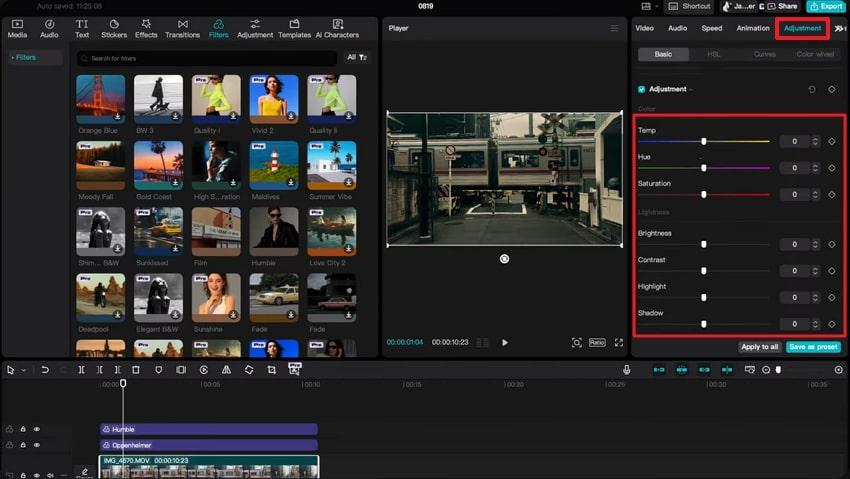
Task: Play the video in the Player
Action: (x=505, y=342)
